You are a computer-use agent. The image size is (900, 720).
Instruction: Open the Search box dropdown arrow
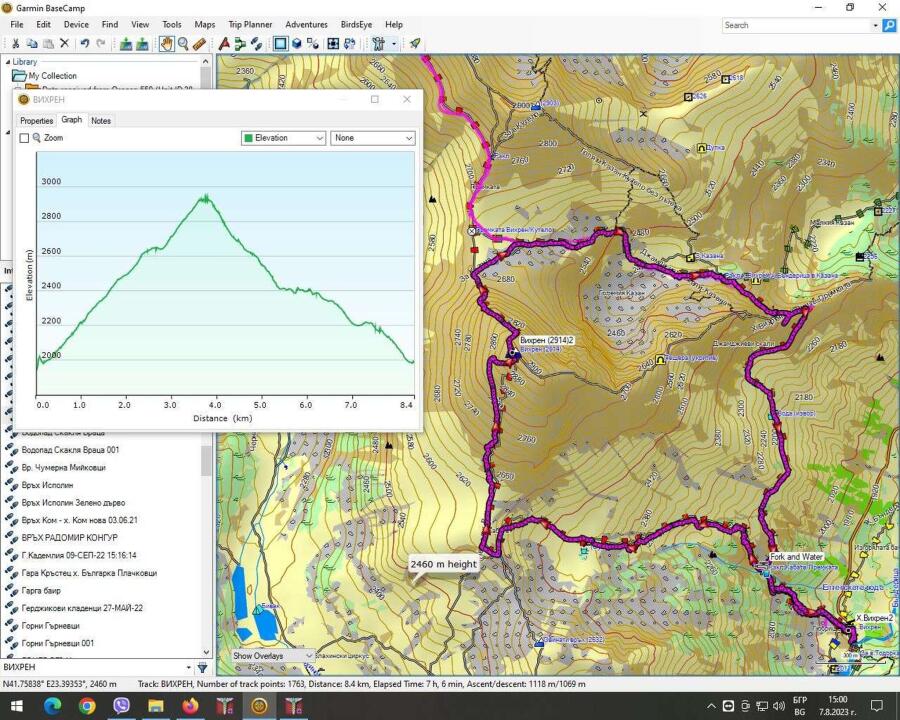pyautogui.click(x=875, y=25)
